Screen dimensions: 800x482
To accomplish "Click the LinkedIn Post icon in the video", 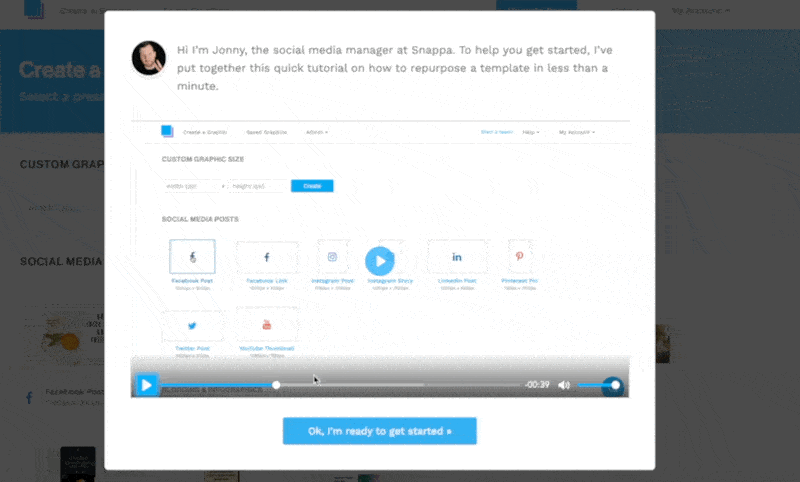I will (457, 257).
